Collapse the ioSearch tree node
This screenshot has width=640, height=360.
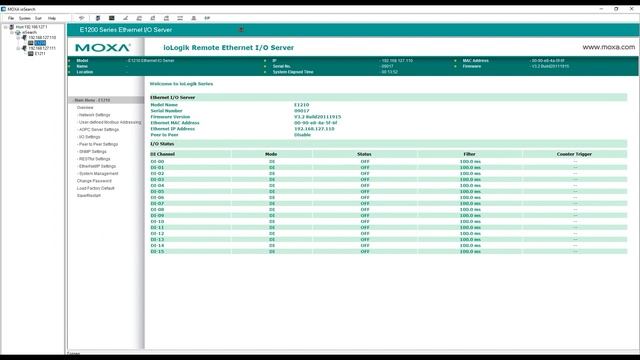point(12,32)
